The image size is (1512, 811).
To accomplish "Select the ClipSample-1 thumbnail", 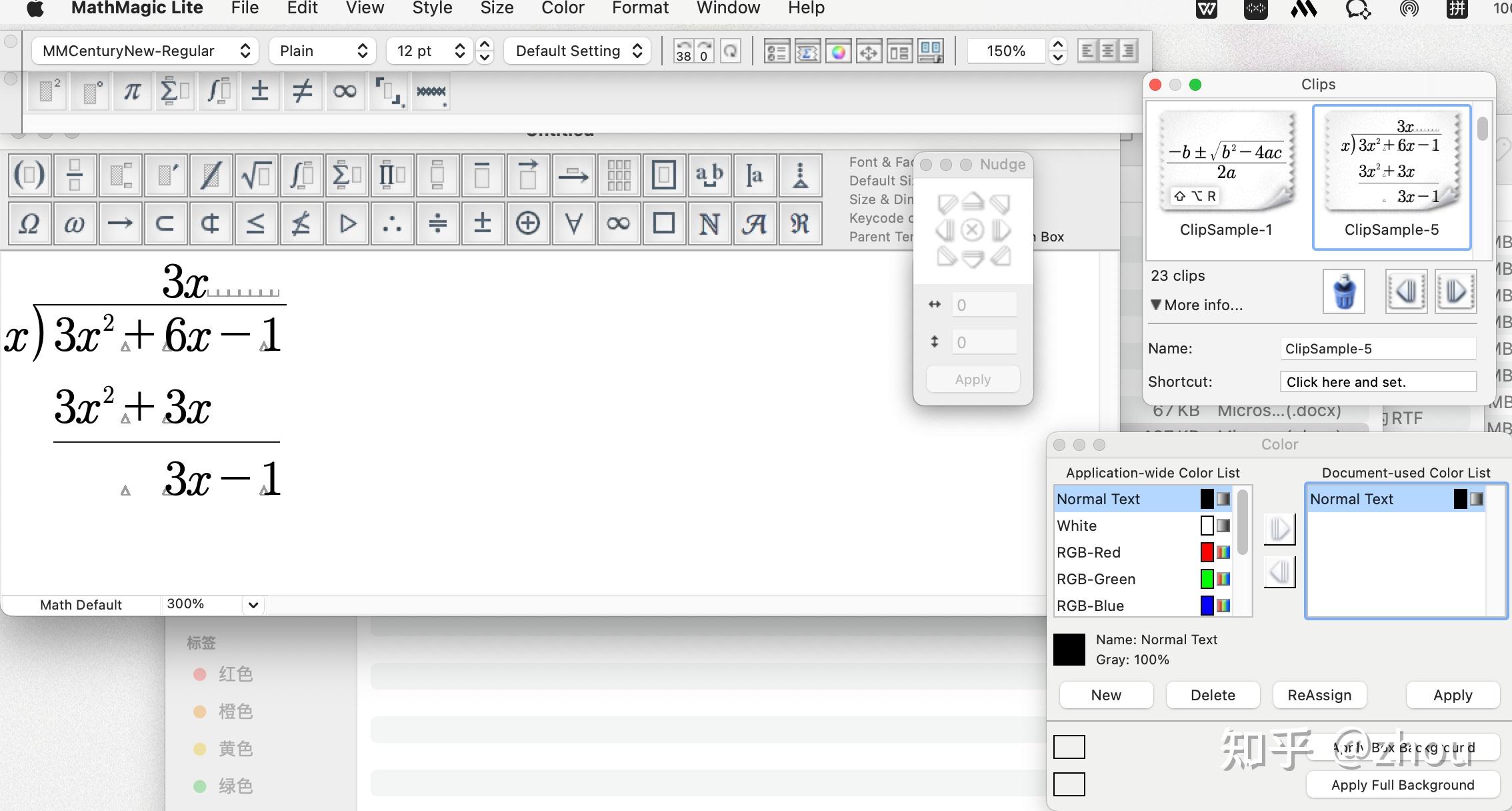I will [x=1227, y=162].
